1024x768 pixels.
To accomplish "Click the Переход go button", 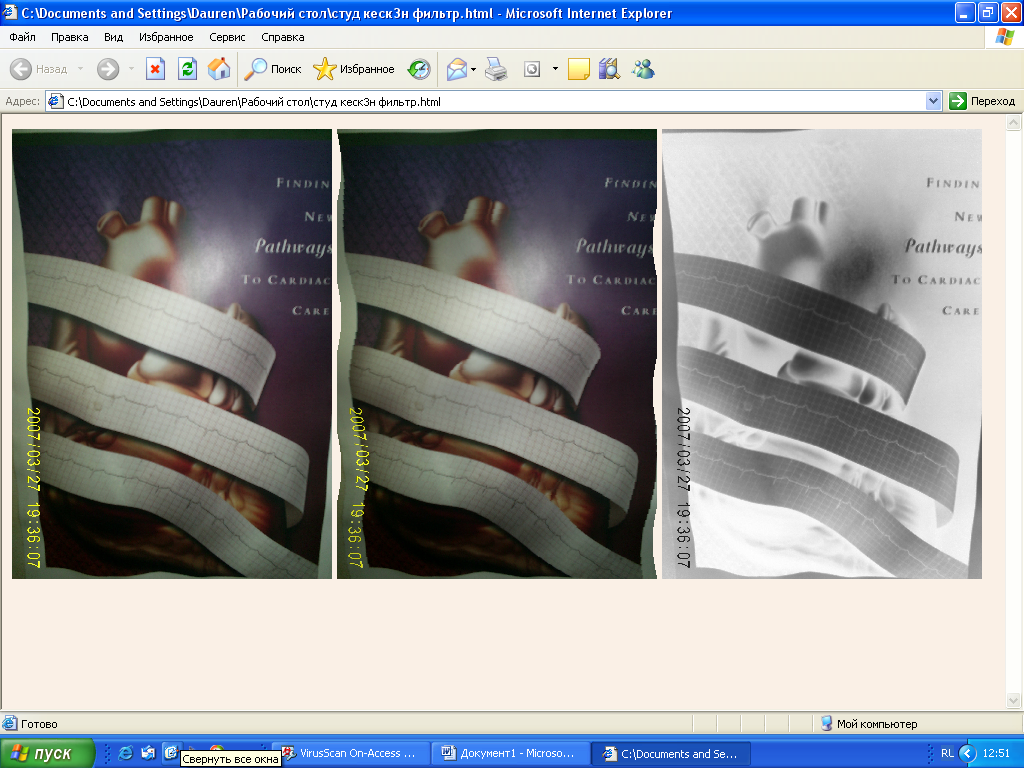I will (x=982, y=101).
